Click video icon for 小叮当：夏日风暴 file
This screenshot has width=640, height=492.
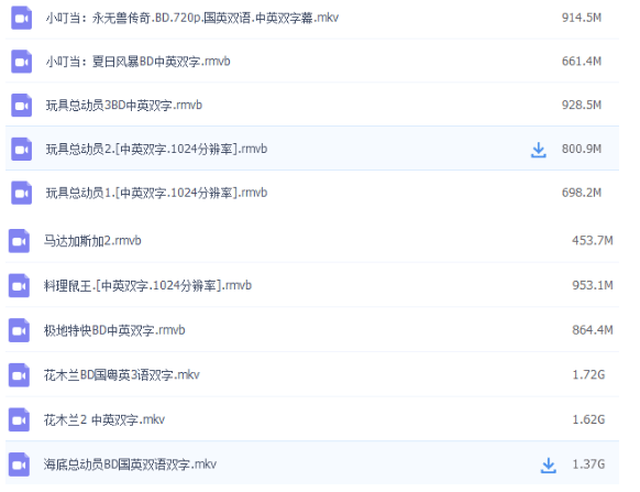pyautogui.click(x=21, y=62)
